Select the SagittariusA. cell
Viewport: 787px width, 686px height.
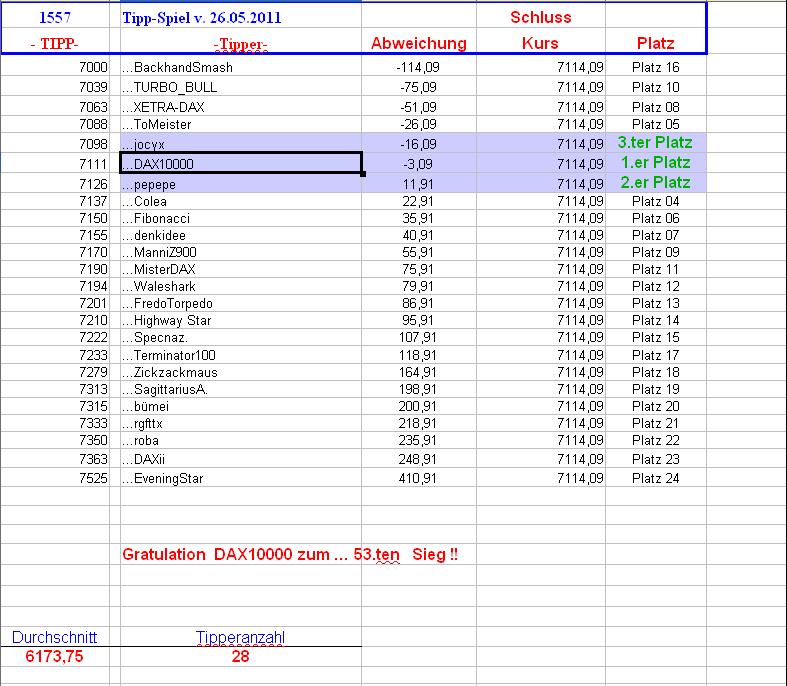pos(241,389)
